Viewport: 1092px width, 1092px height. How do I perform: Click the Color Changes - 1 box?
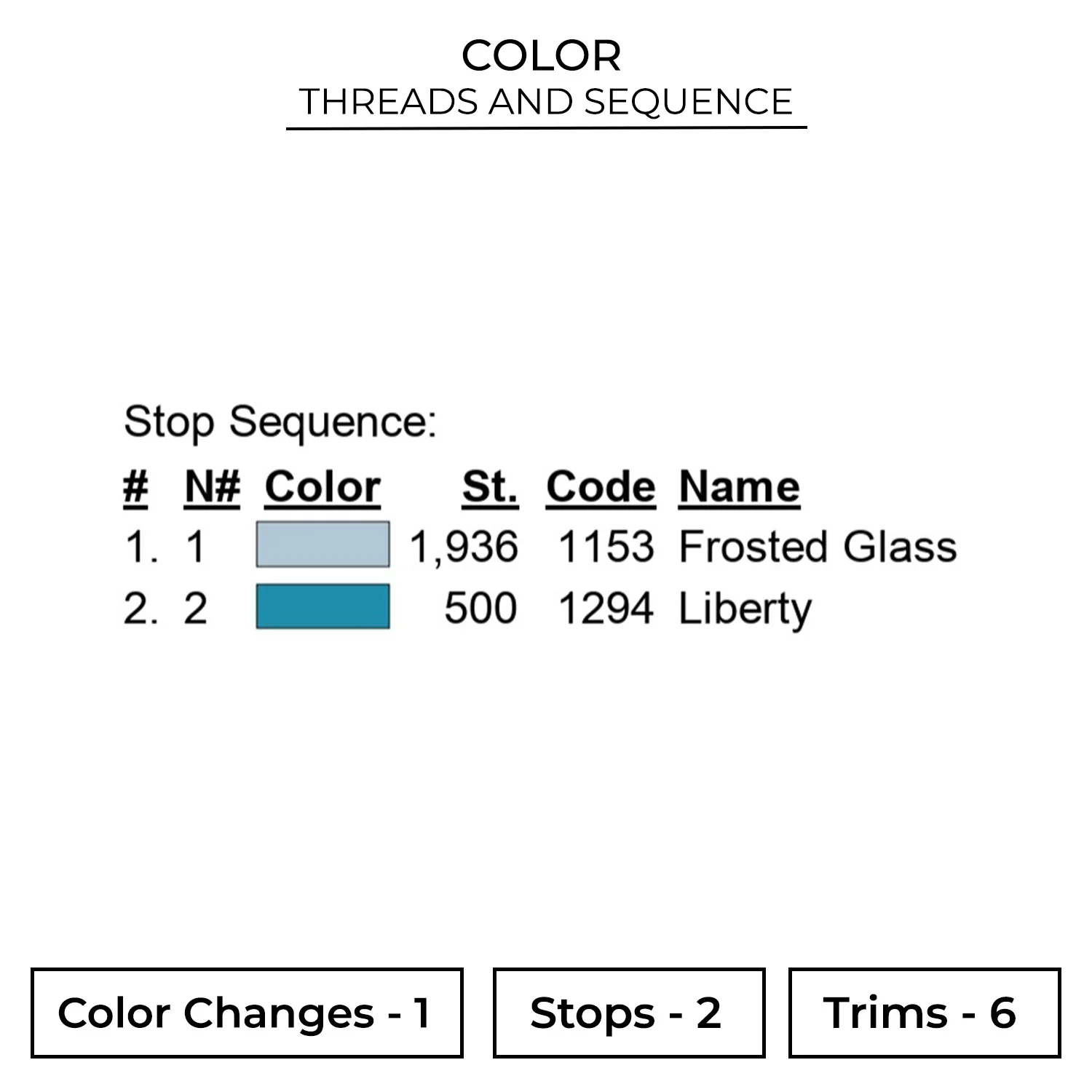point(247,1013)
